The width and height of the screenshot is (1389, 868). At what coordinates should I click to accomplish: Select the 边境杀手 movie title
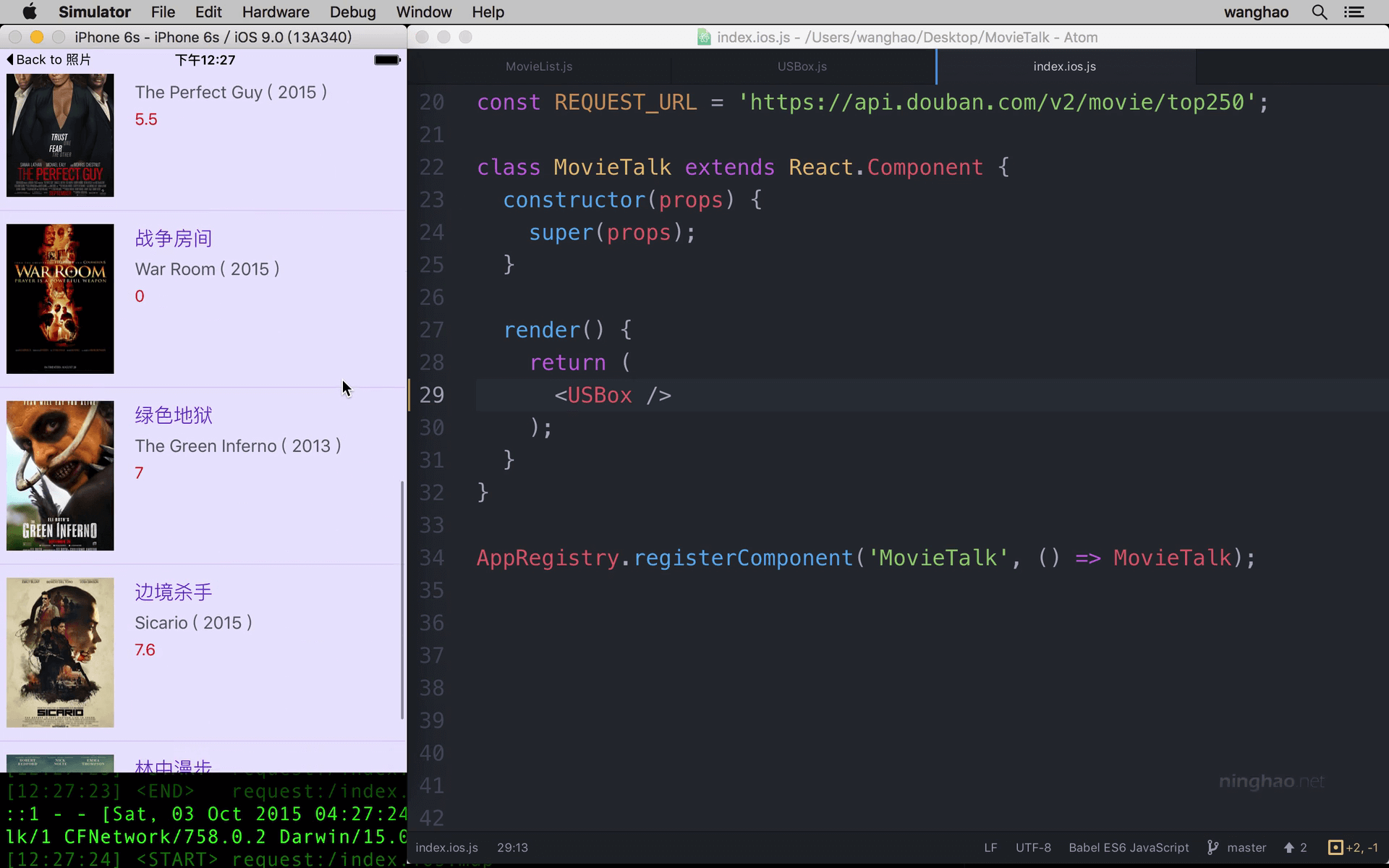pos(174,592)
